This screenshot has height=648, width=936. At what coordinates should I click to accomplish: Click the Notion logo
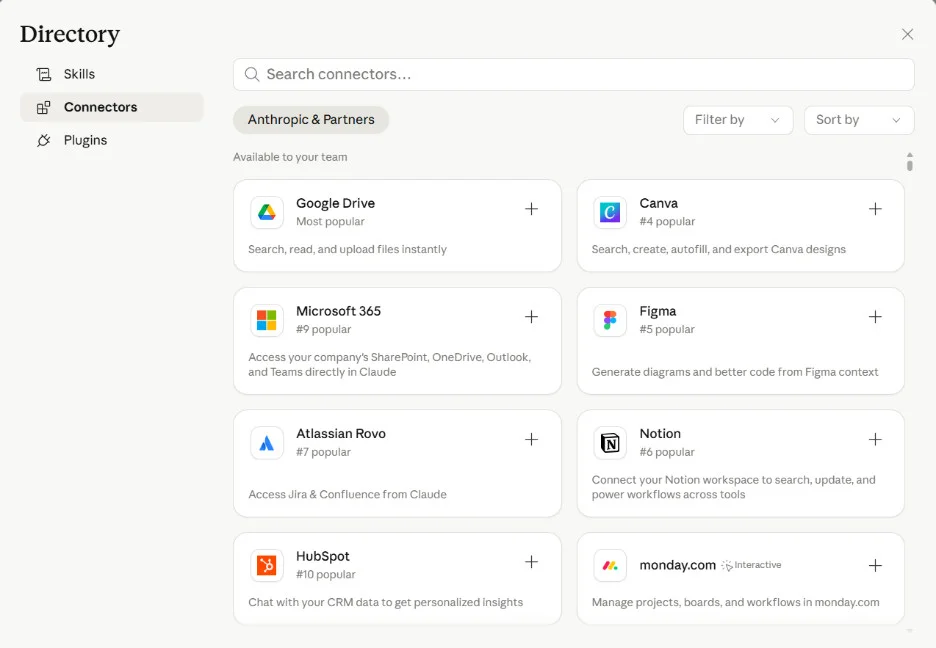click(610, 443)
